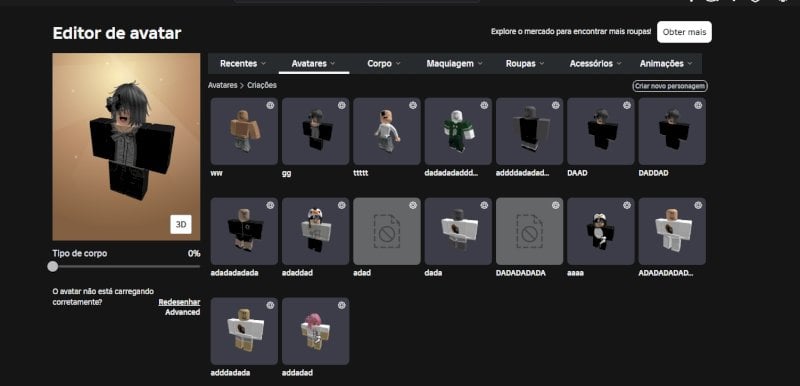
Task: Open settings gear on the adad avatar card
Action: pyautogui.click(x=413, y=205)
